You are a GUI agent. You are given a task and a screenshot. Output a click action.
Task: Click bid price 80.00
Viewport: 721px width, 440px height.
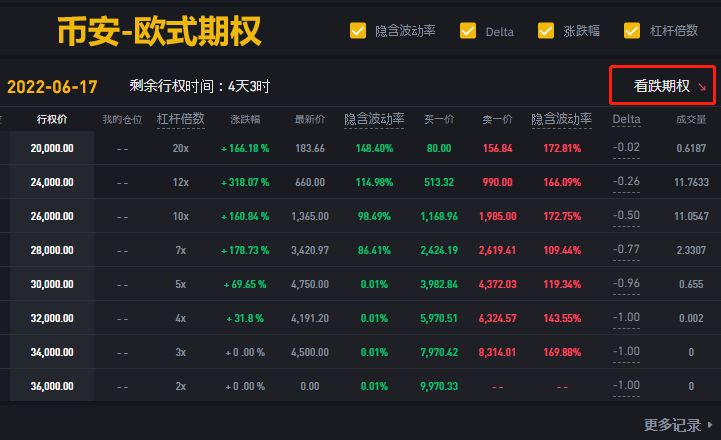point(439,148)
